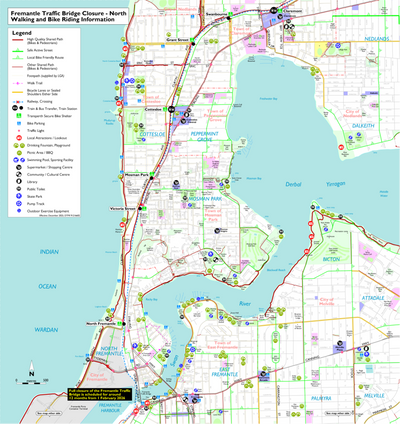Click the 'Mosman Park' station label near the railway
This screenshot has height=424, width=400.
pos(136,175)
